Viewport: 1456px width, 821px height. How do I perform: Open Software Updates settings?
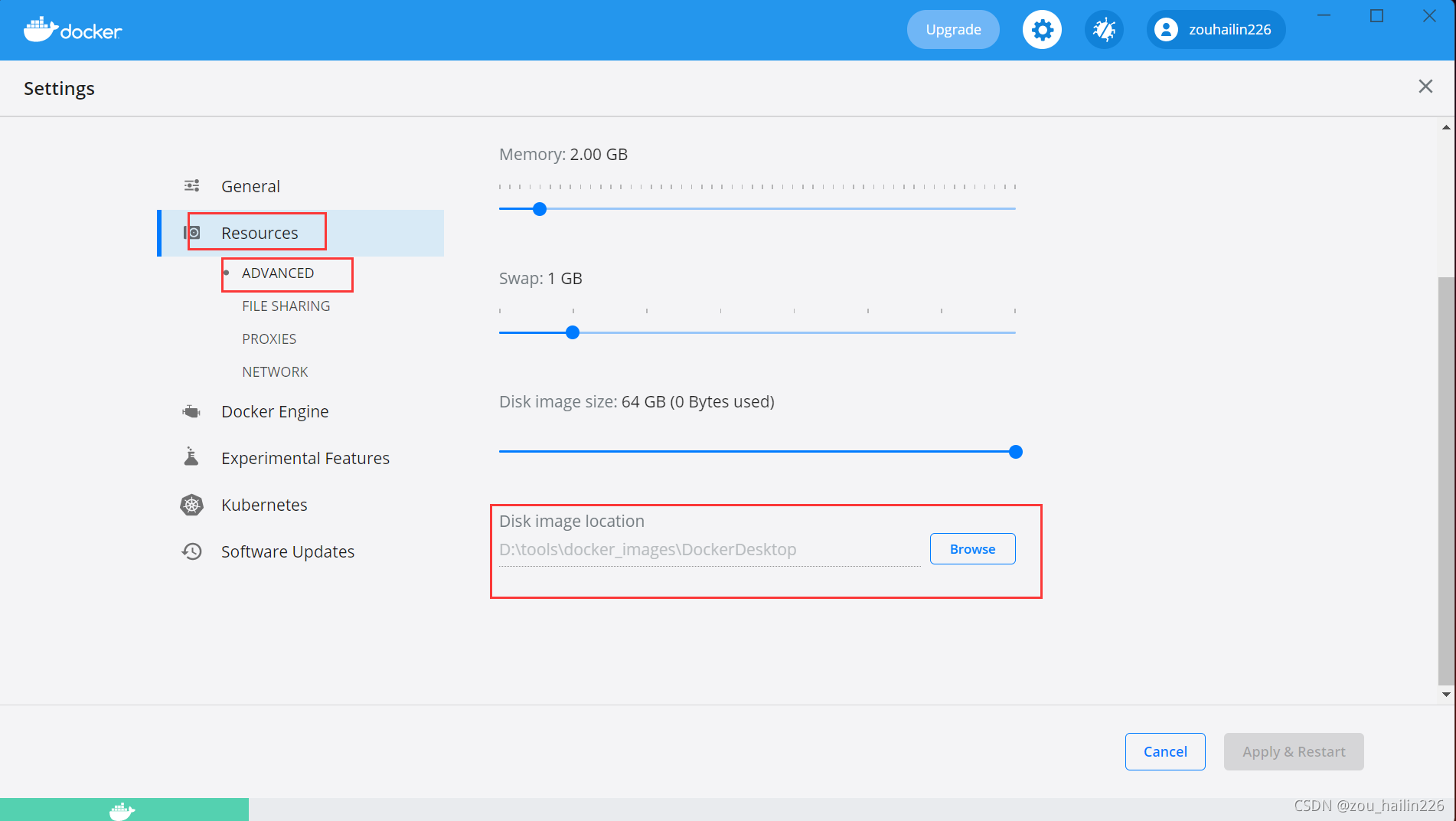tap(288, 551)
